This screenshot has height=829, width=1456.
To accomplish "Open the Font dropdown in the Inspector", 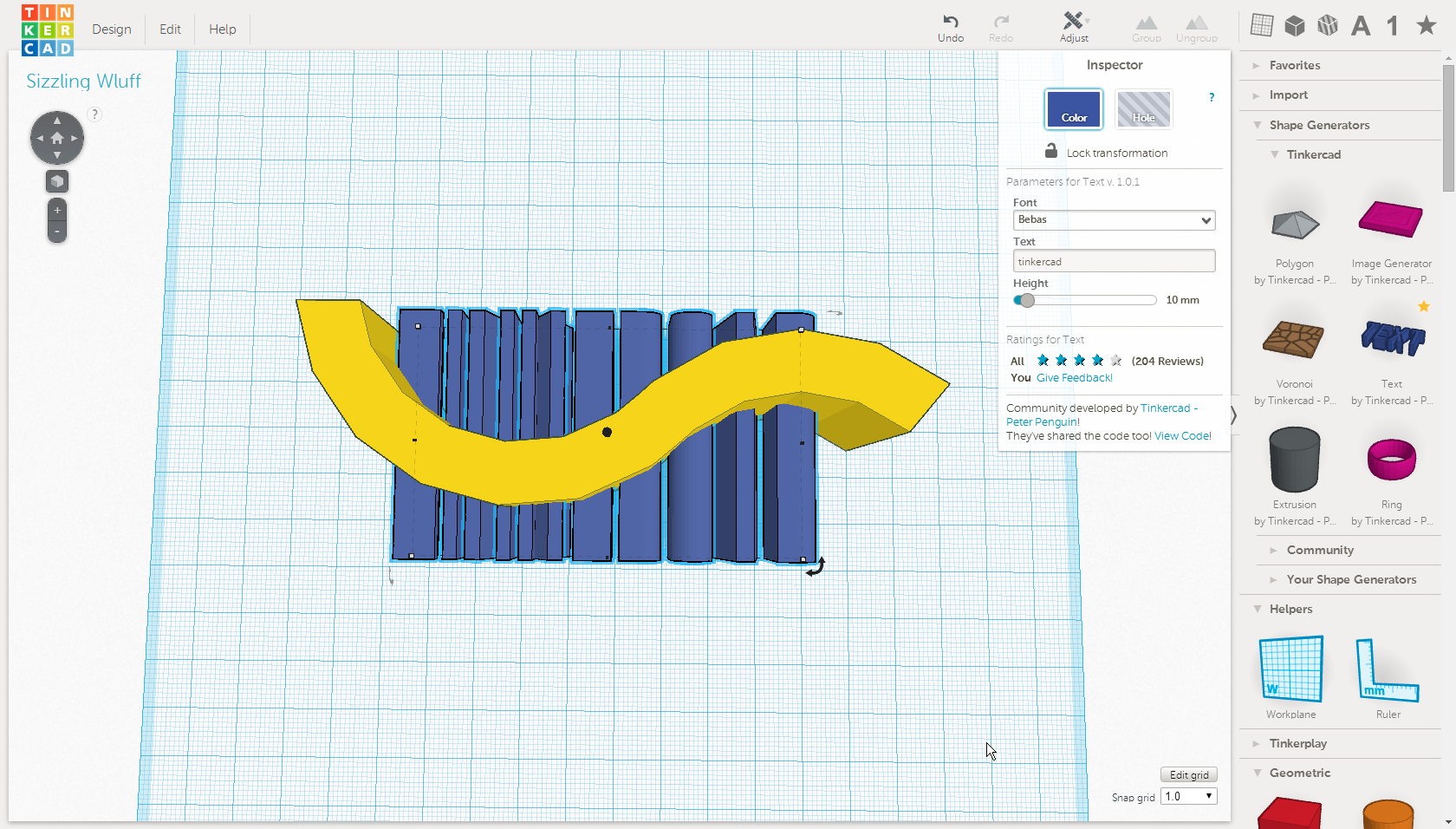I will pyautogui.click(x=1114, y=220).
